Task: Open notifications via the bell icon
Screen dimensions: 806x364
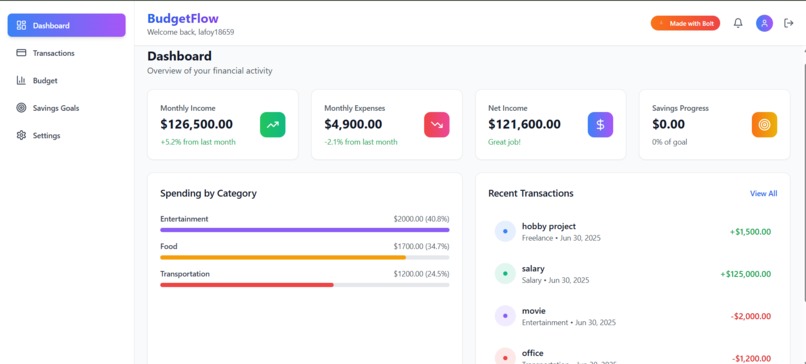Action: [738, 23]
